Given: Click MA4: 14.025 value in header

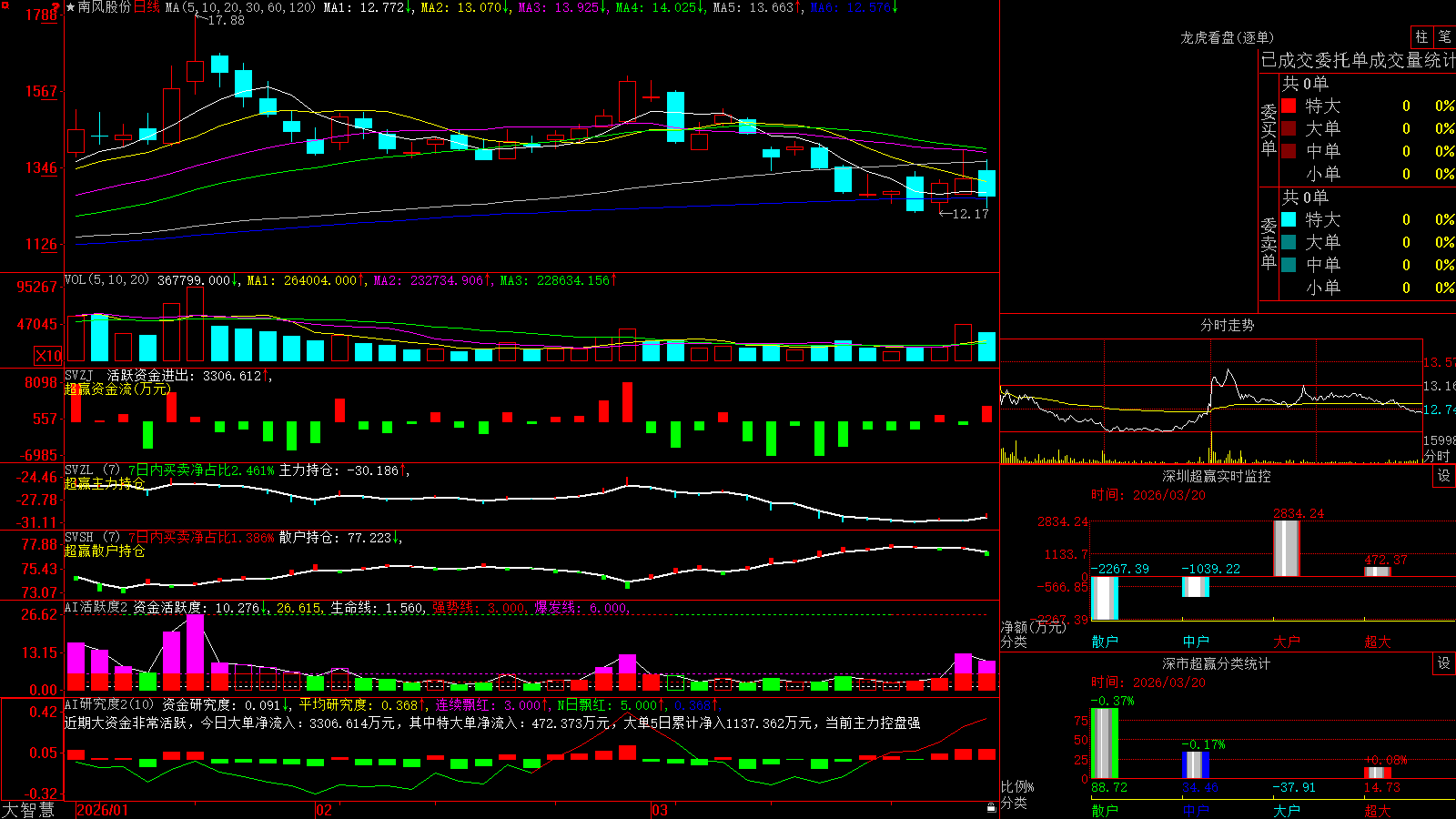Looking at the screenshot, I should click(660, 7).
